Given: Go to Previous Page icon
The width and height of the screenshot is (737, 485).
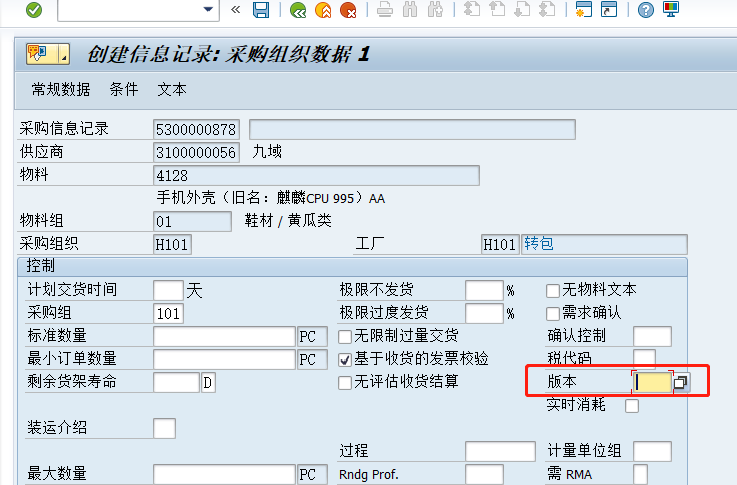Looking at the screenshot, I should pyautogui.click(x=497, y=10).
